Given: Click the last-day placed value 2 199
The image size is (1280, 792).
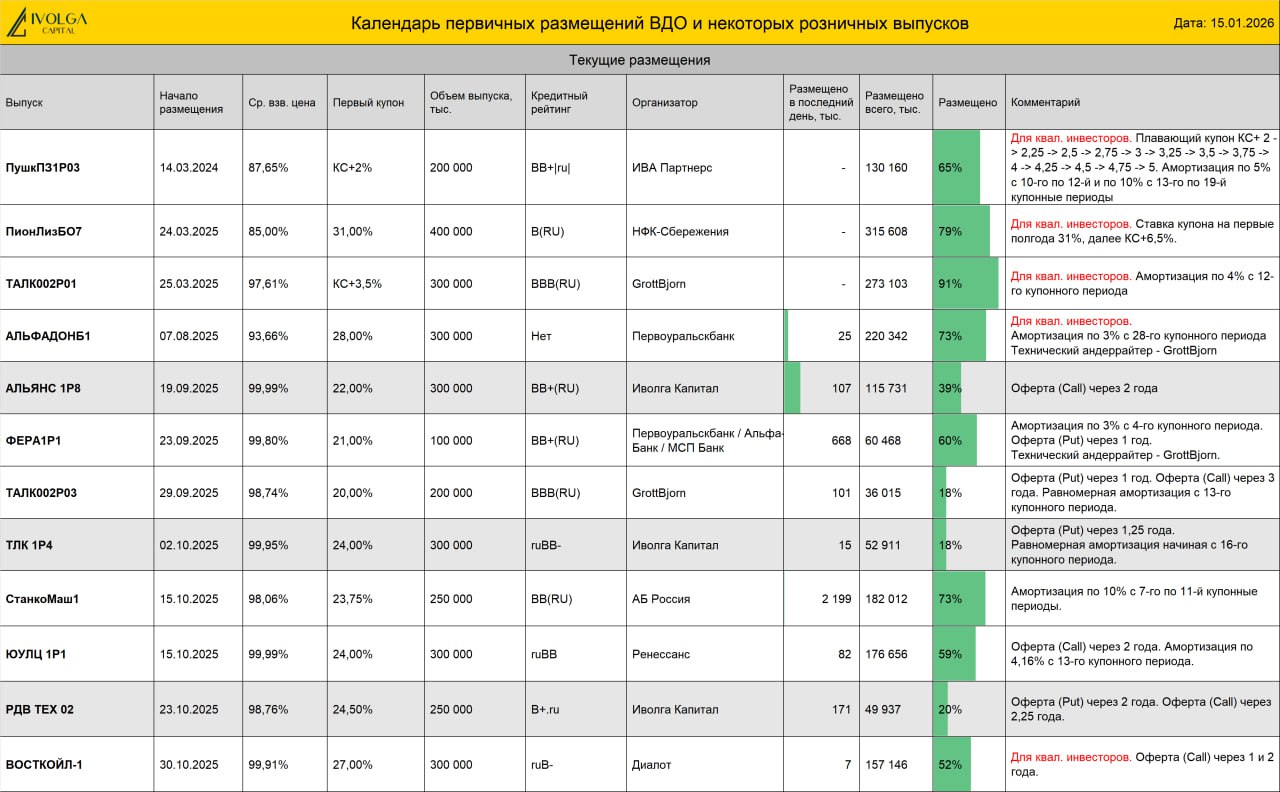Looking at the screenshot, I should click(837, 599).
